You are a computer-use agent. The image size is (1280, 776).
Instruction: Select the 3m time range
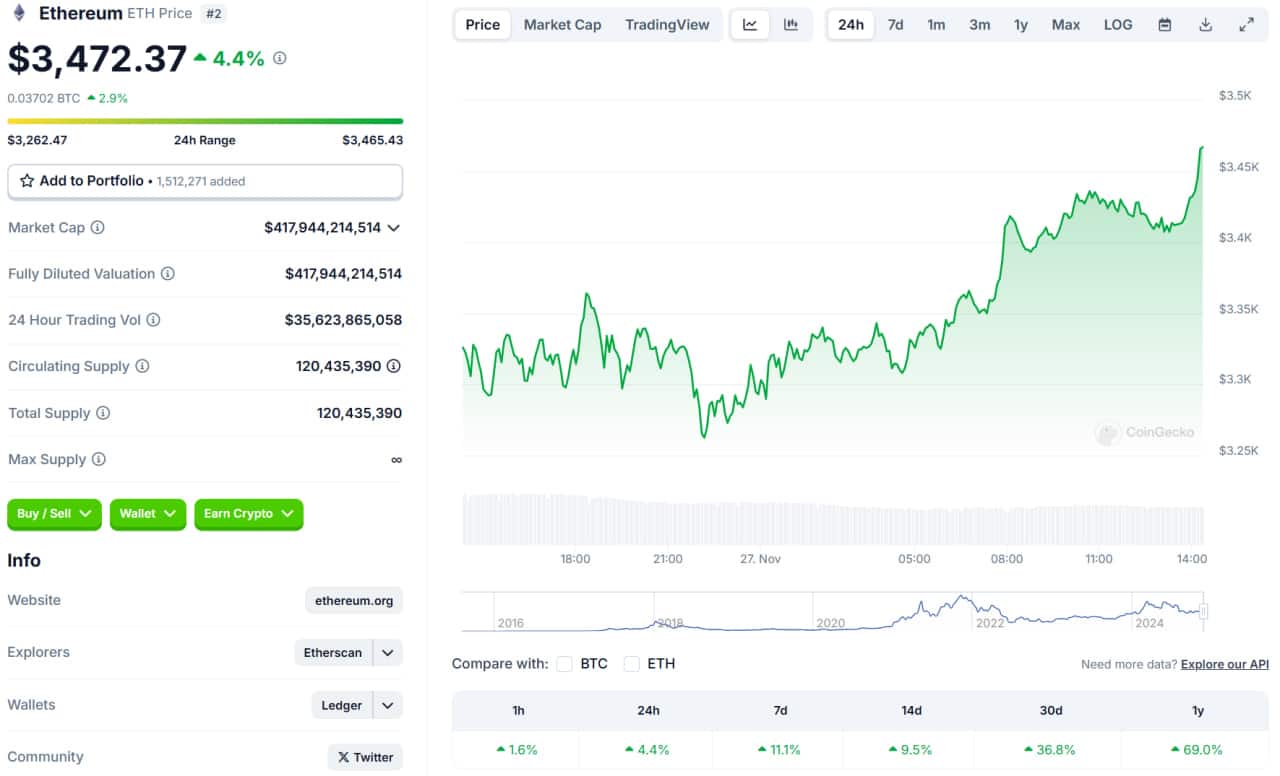click(x=980, y=25)
